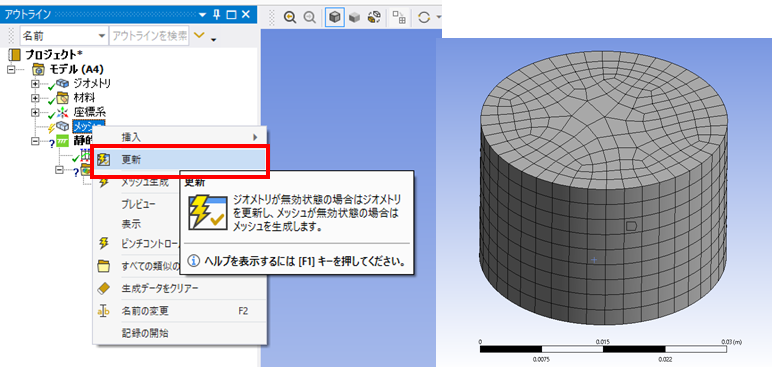Open the dropdown arrow beside the rotate icon
Screen dimensions: 772x367
(438, 17)
